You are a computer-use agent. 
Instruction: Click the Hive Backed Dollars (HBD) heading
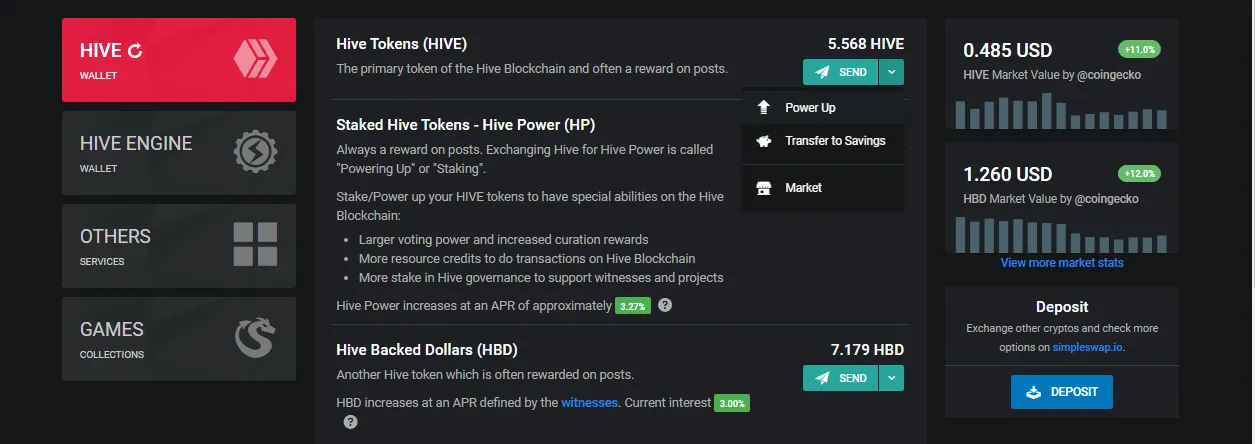(x=427, y=350)
